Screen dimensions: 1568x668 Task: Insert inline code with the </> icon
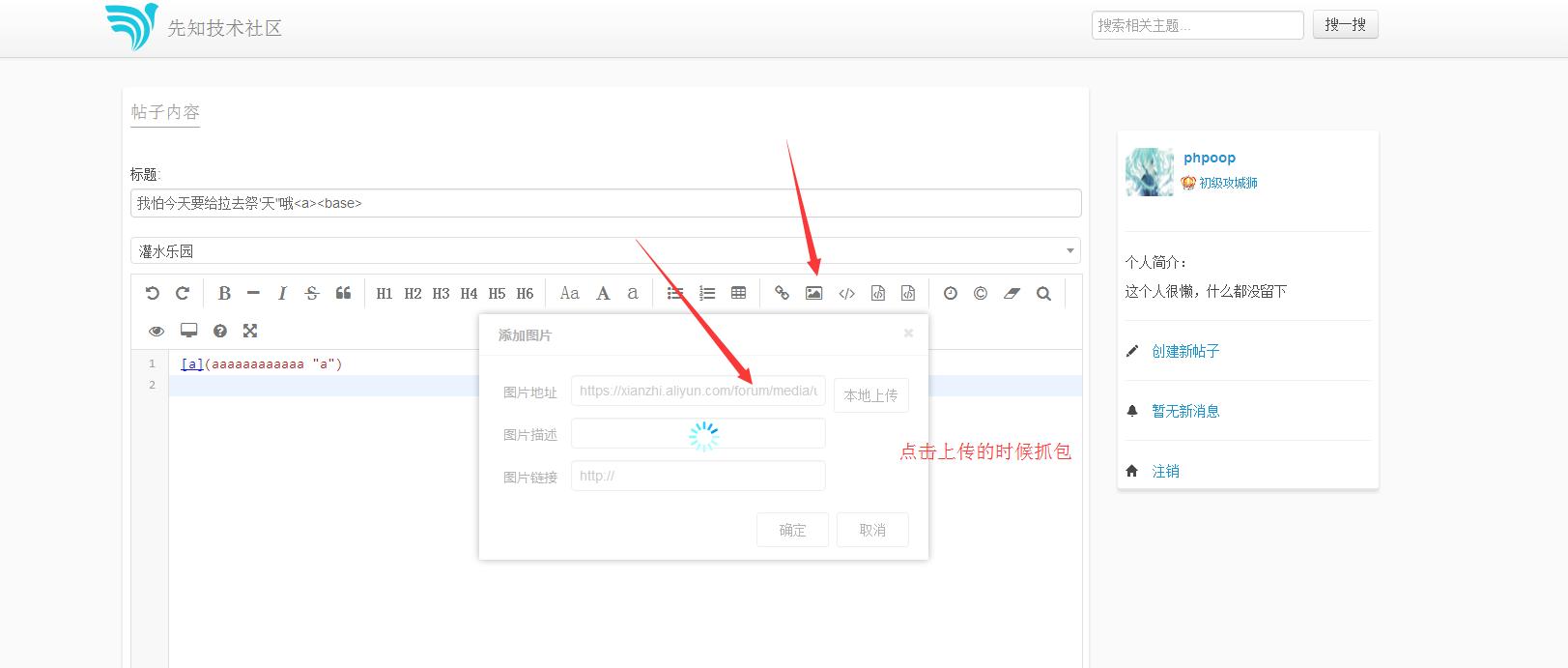(847, 294)
